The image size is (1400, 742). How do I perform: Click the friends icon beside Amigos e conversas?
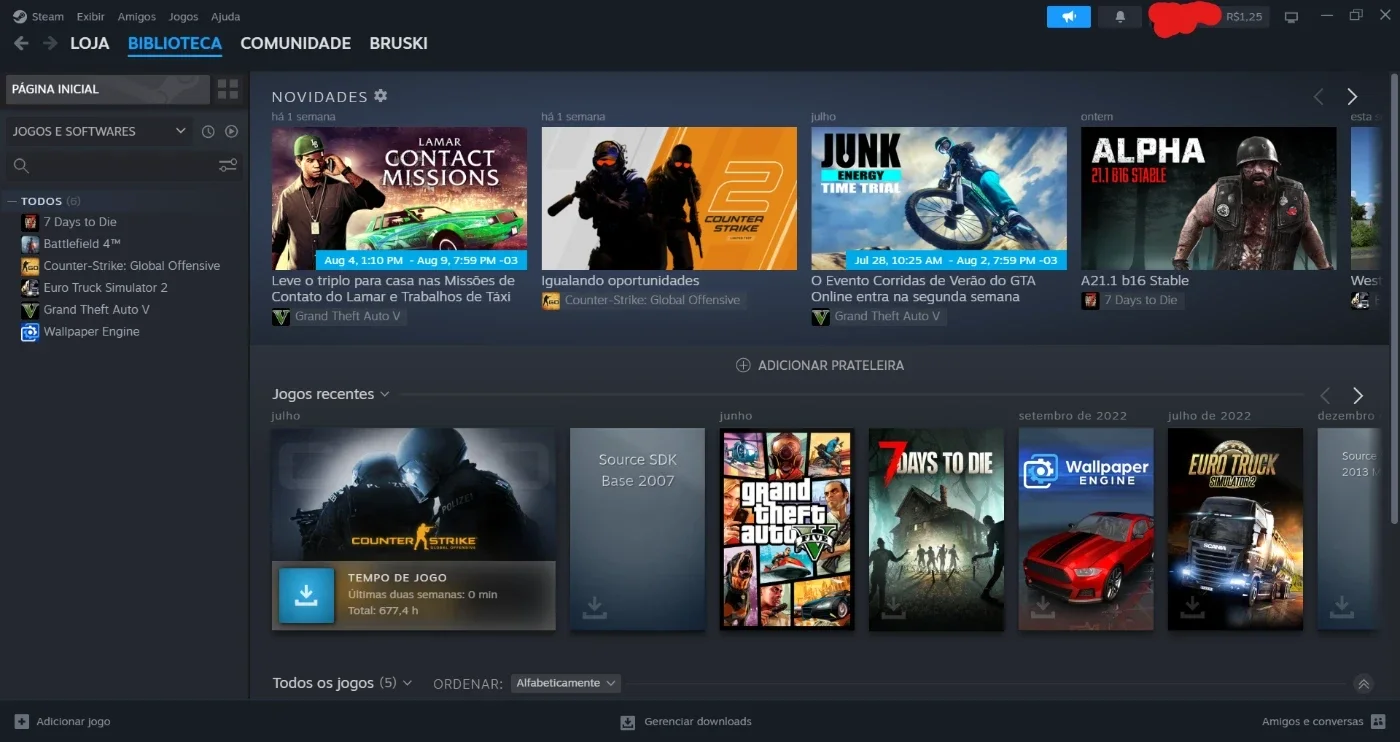1377,721
